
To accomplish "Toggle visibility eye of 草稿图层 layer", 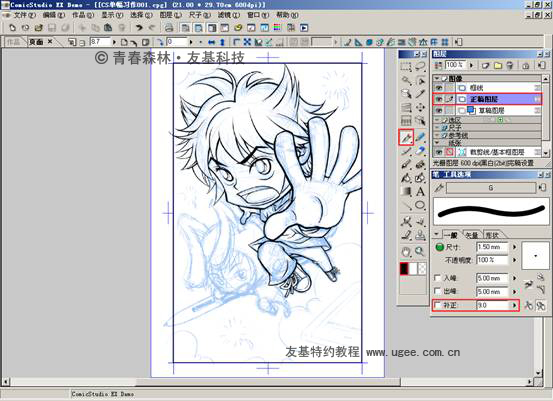I will [x=438, y=111].
